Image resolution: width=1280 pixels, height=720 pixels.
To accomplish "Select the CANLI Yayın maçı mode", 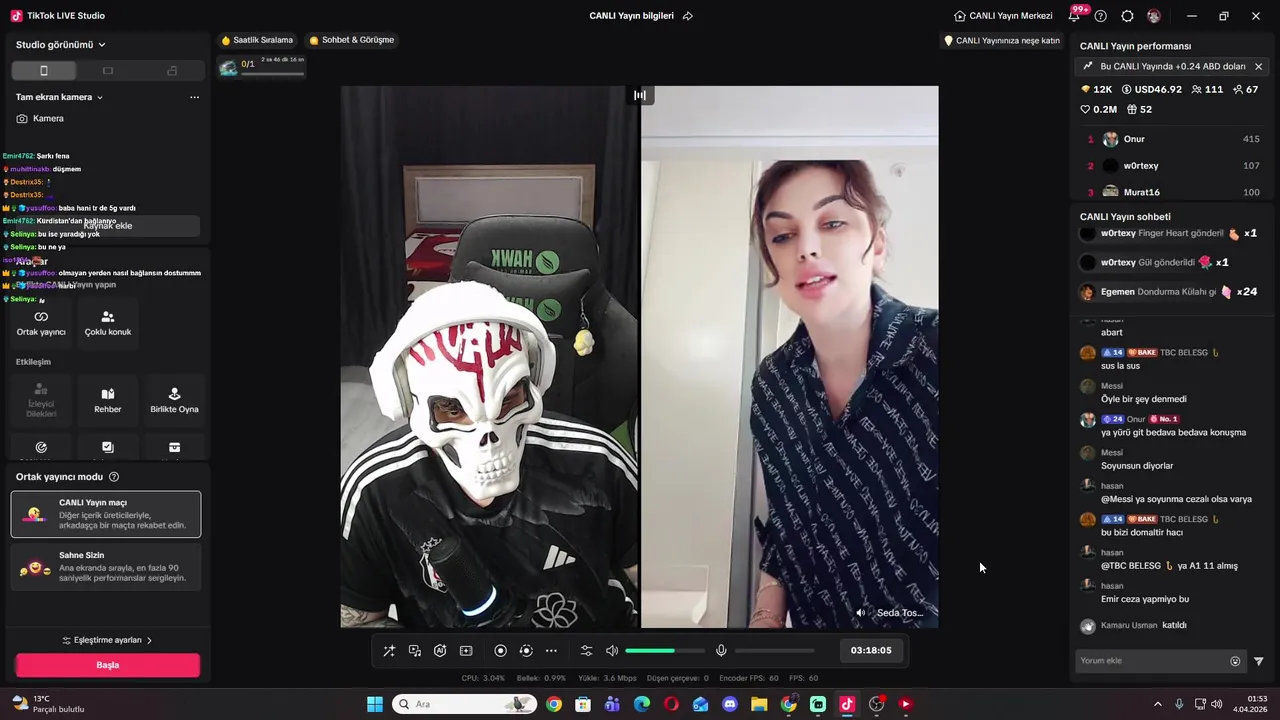I will (106, 514).
